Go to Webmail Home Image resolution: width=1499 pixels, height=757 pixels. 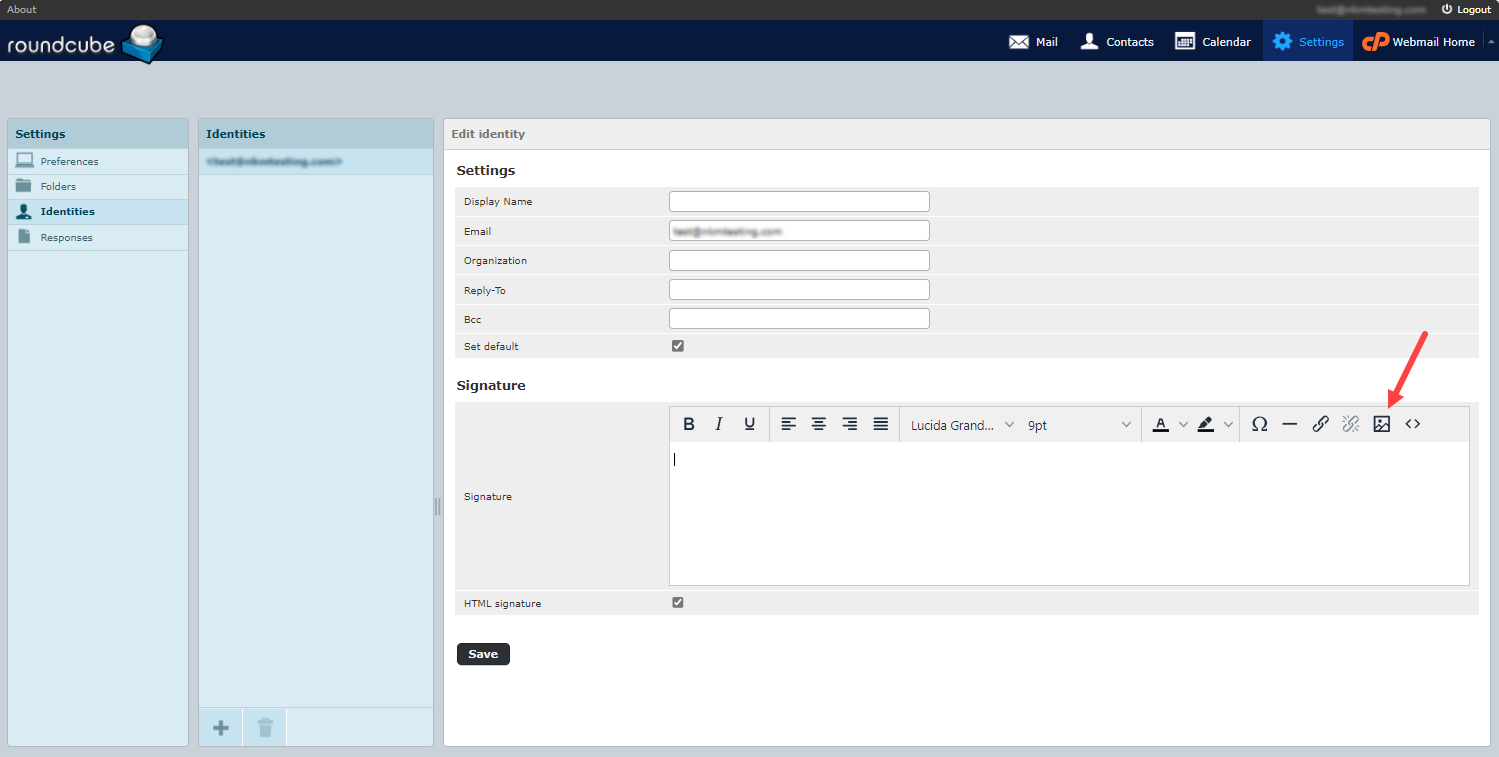coord(1419,42)
